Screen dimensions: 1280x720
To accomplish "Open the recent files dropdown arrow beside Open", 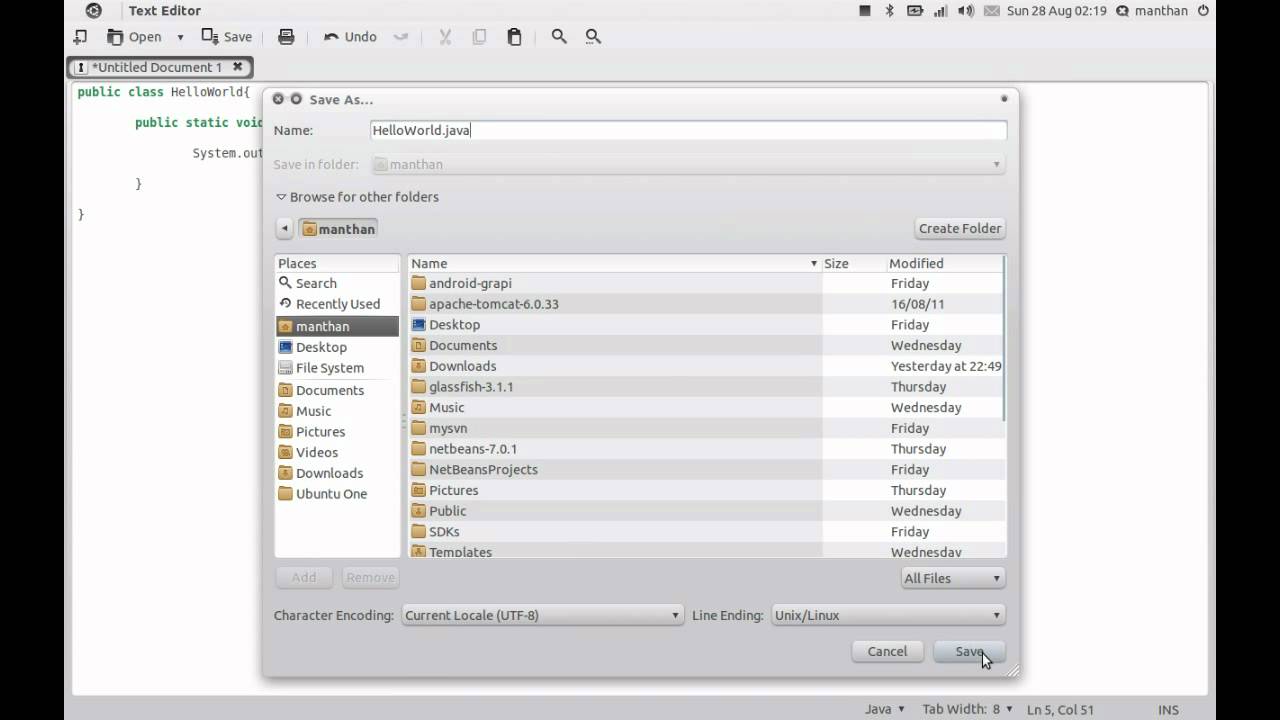I will pyautogui.click(x=180, y=37).
